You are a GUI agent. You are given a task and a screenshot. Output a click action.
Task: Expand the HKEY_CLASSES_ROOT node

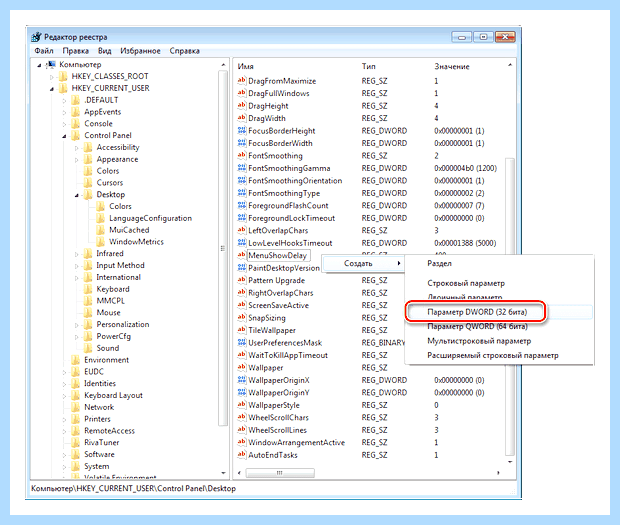52,77
